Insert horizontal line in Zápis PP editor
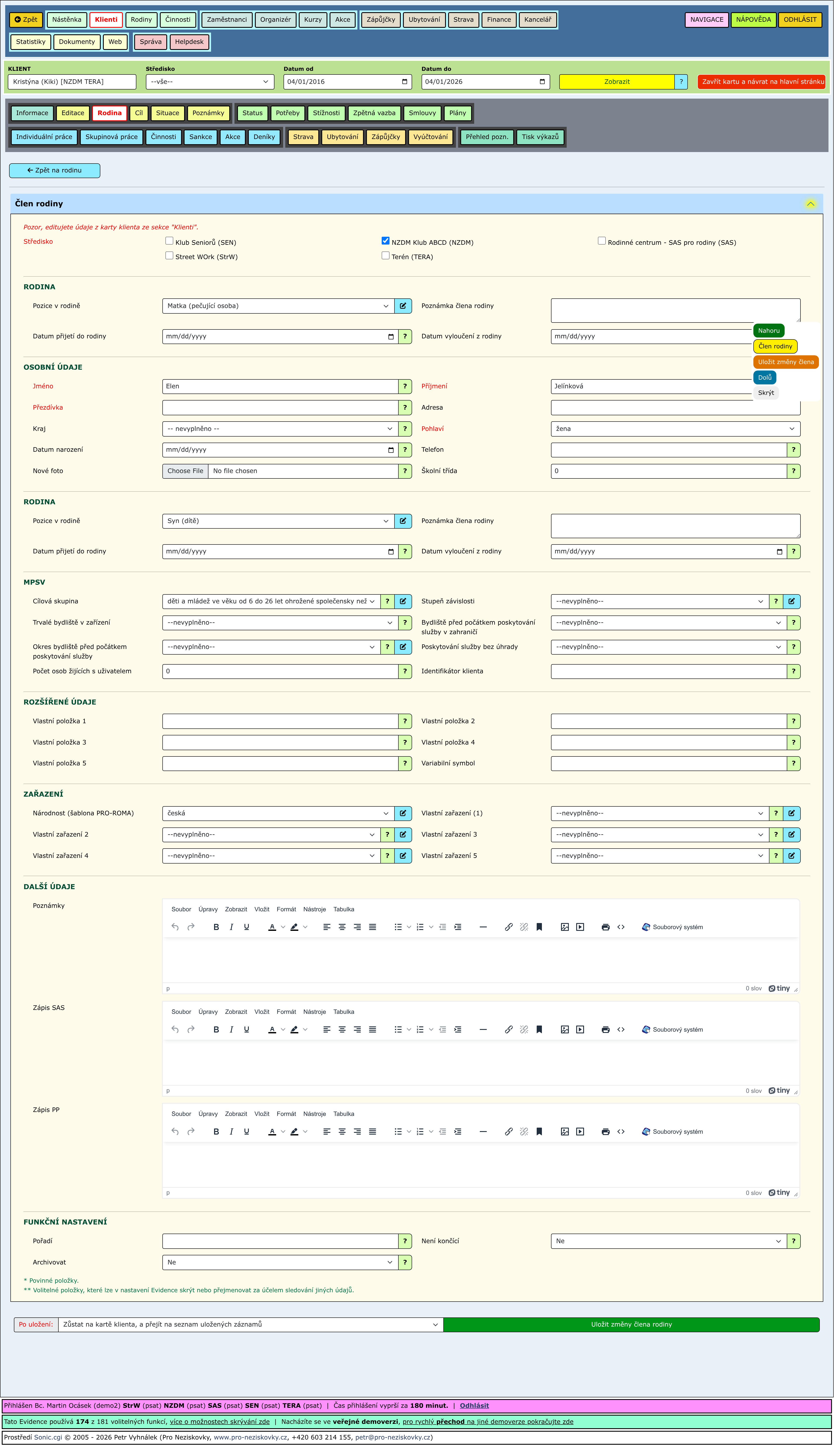835x1456 pixels. tap(484, 1132)
